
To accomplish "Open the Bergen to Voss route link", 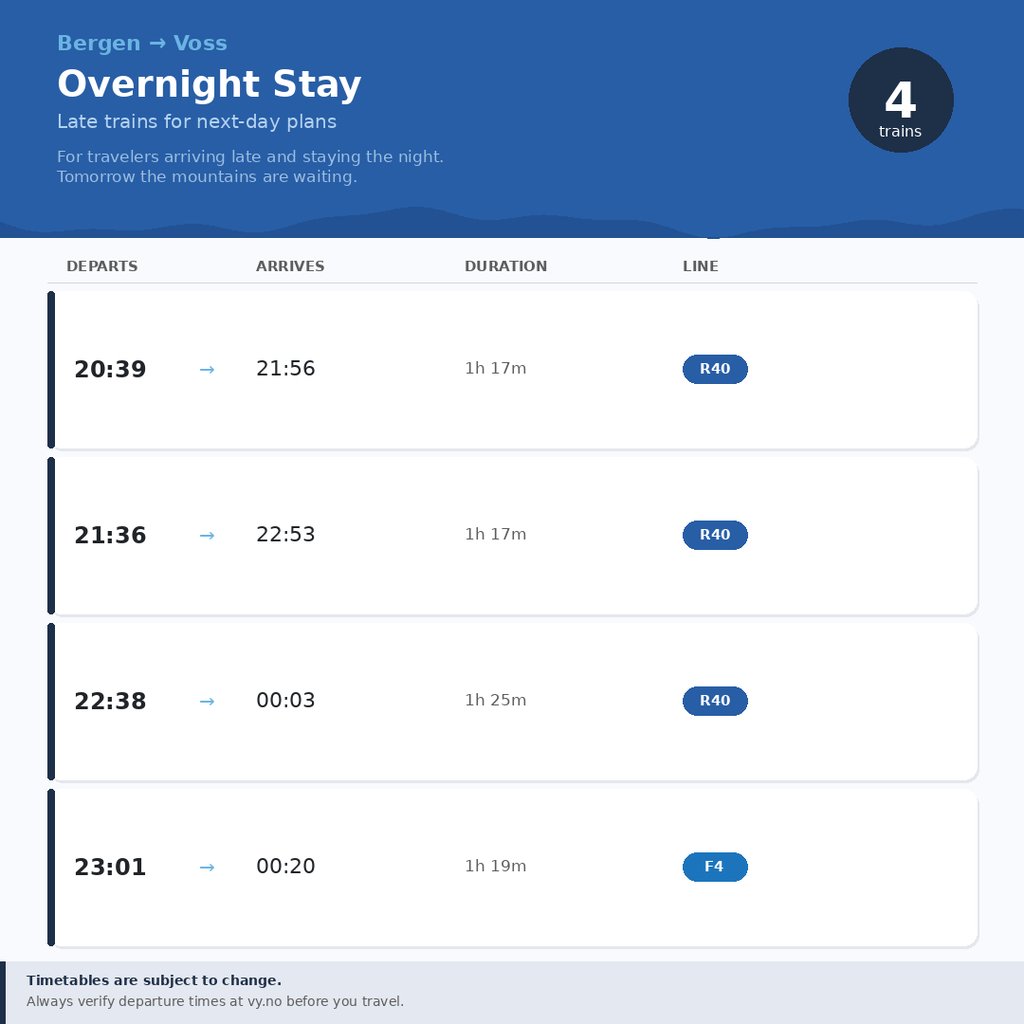I will [x=142, y=43].
